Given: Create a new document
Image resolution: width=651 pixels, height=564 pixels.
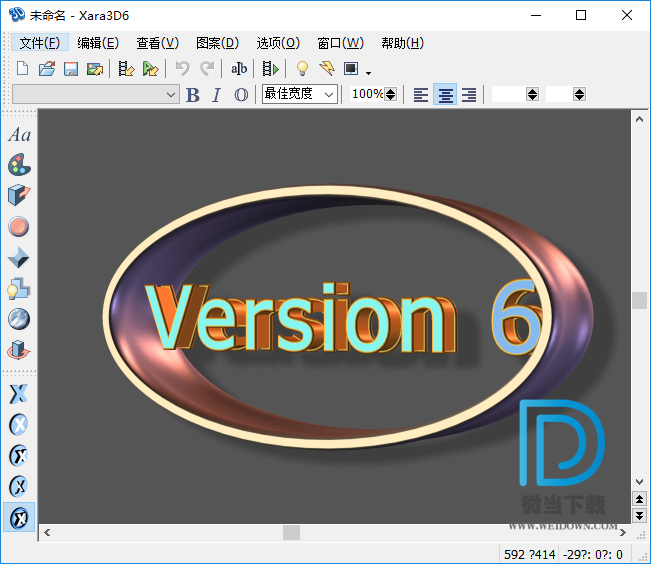Looking at the screenshot, I should point(22,69).
